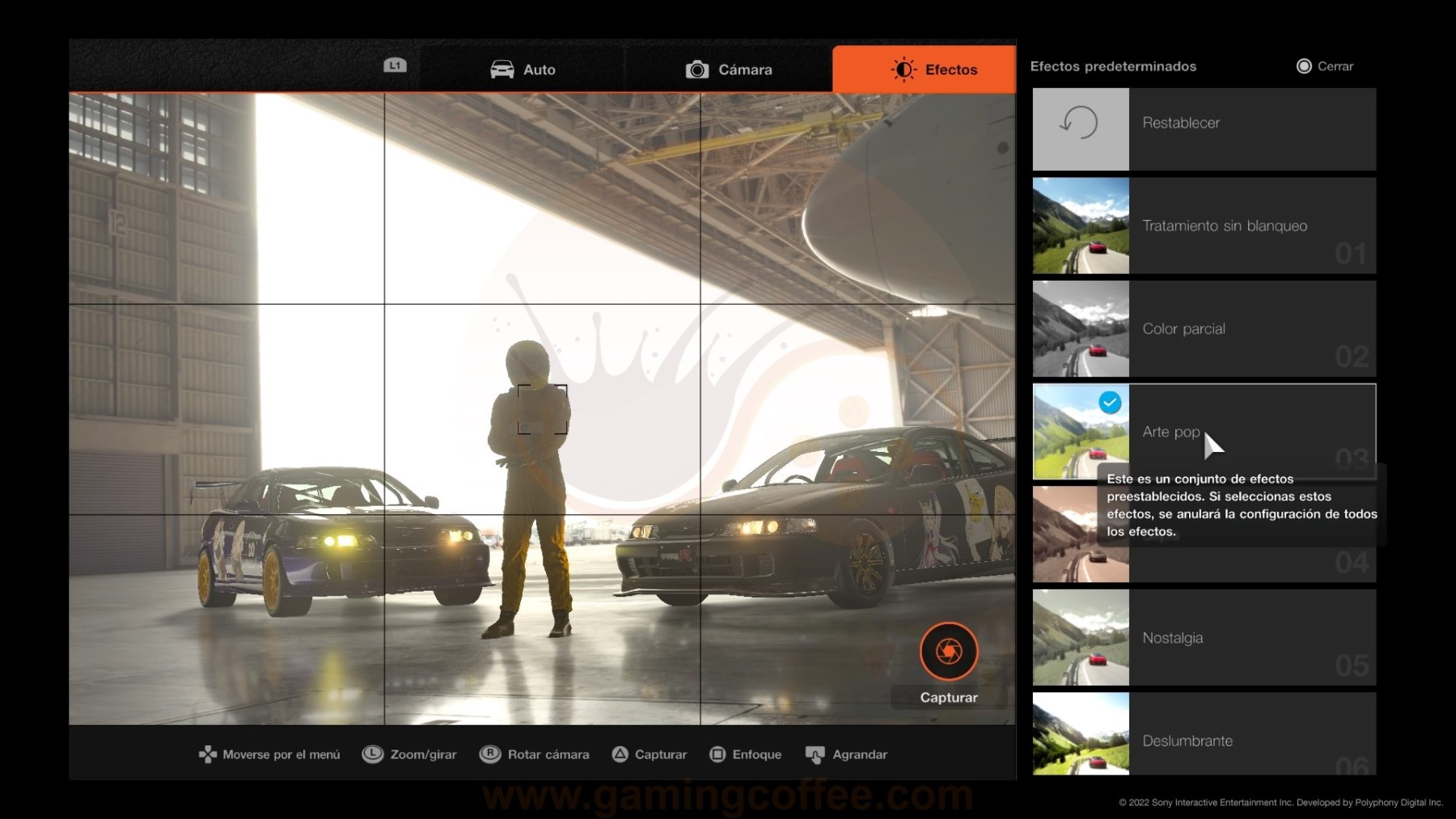The height and width of the screenshot is (819, 1456).
Task: Select the Tratamiento sin blanqueo thumbnail
Action: tap(1081, 226)
